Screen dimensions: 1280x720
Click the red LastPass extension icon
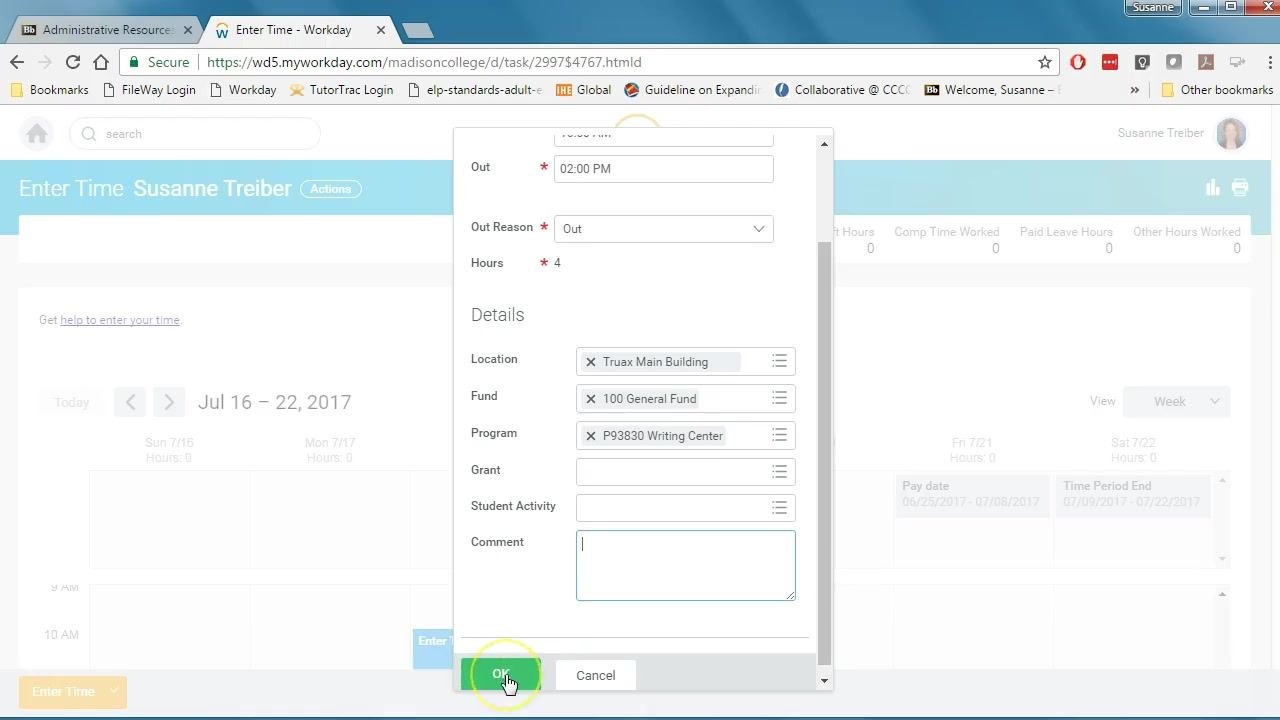[x=1110, y=62]
